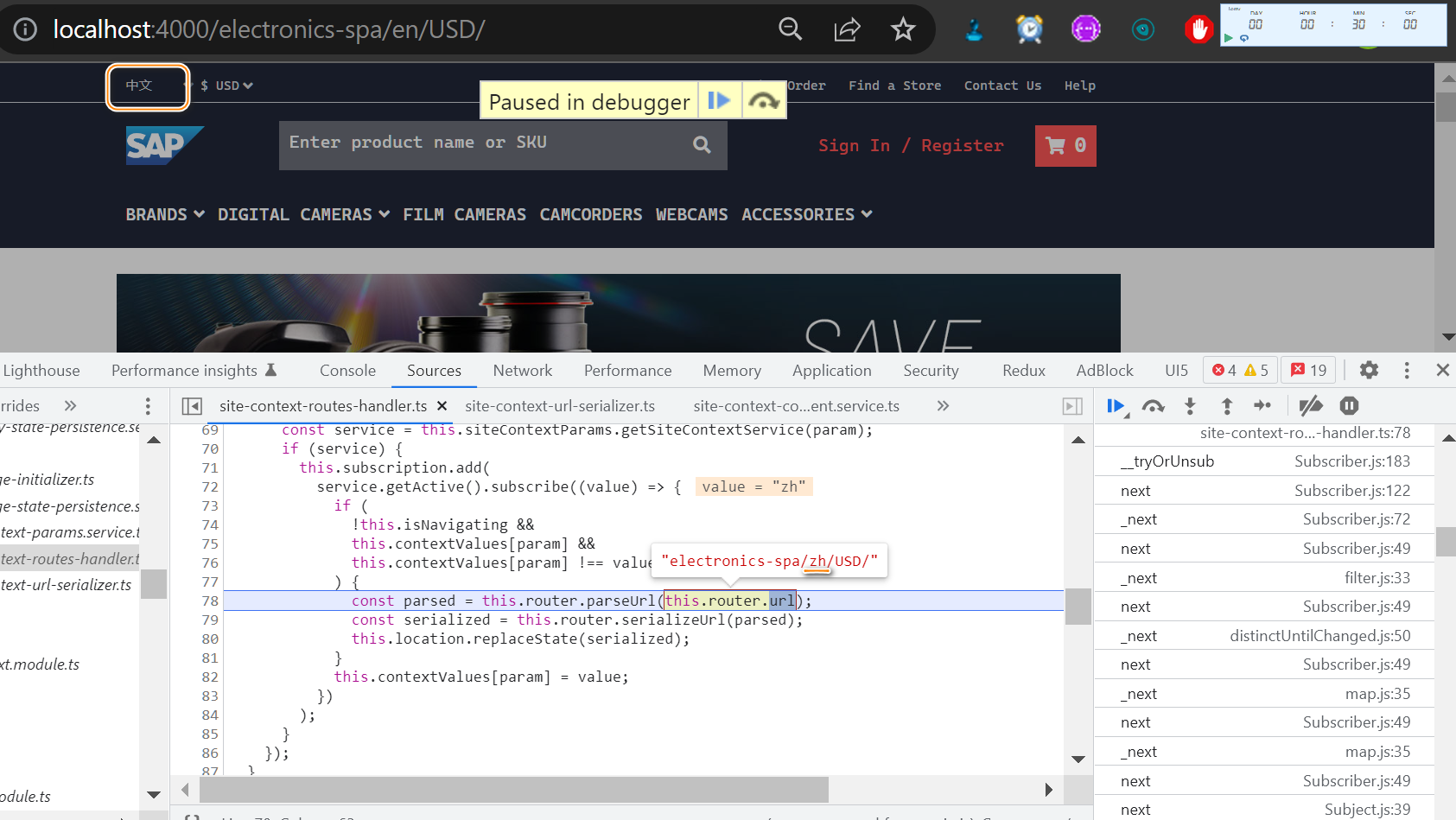
Task: Resume script execution in DevTools debugger toolbar
Action: coord(1116,406)
